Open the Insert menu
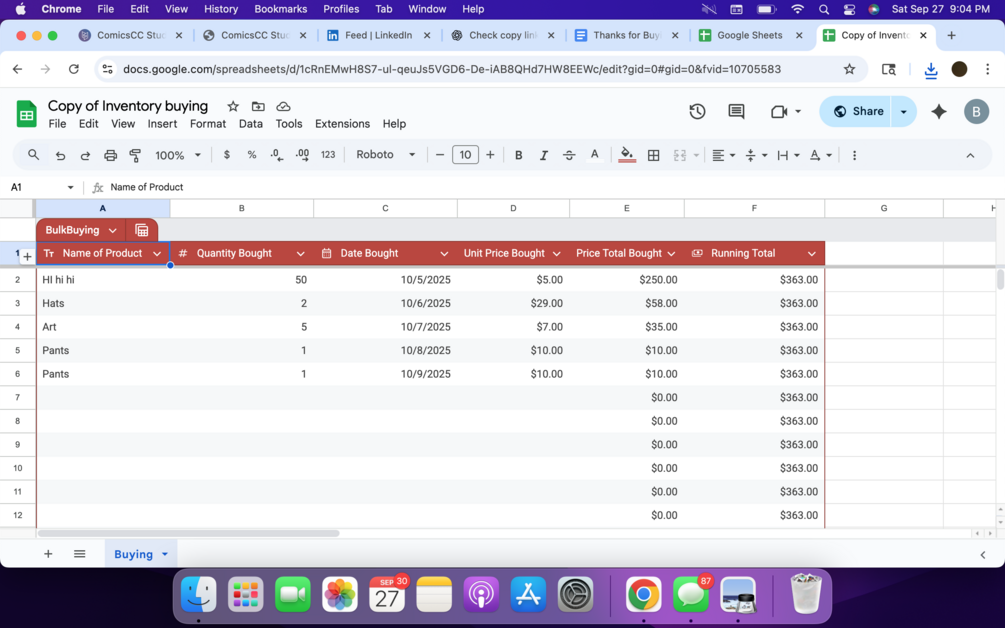Viewport: 1005px width, 628px height. click(162, 124)
